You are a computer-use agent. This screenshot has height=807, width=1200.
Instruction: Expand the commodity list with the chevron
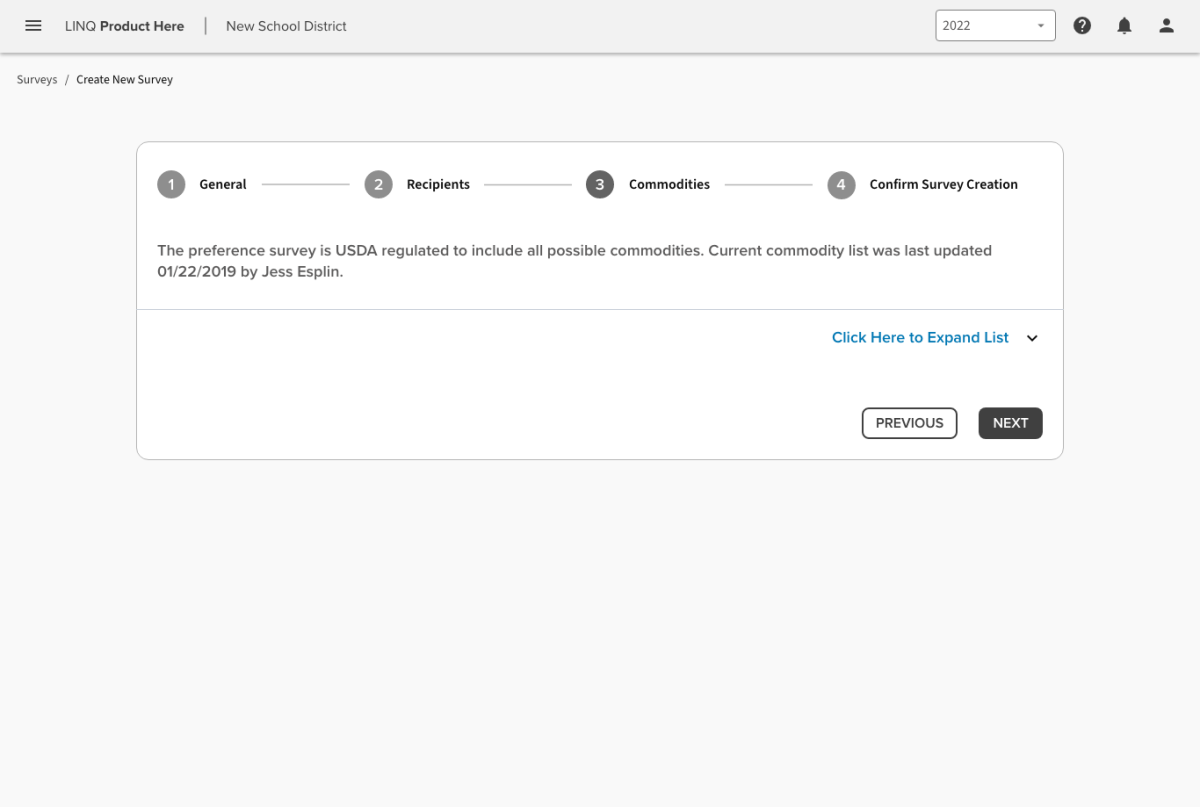tap(1032, 338)
